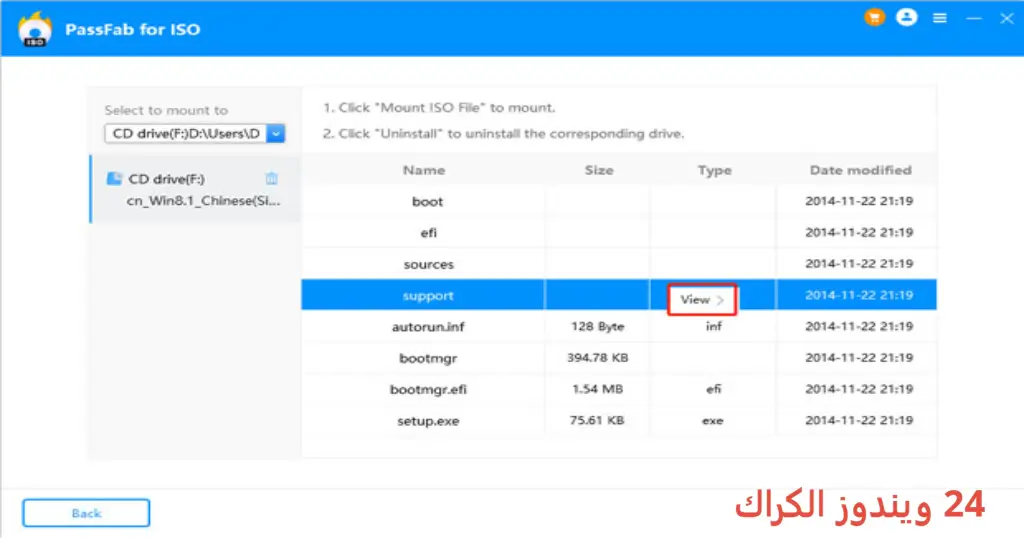The image size is (1024, 538).
Task: Click the Name column header
Action: [x=424, y=170]
